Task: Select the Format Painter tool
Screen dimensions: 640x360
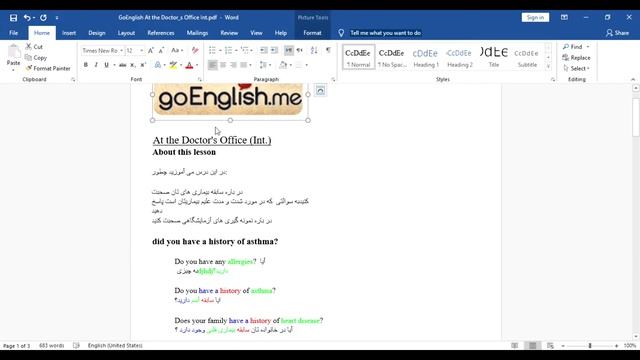Action: 48,68
